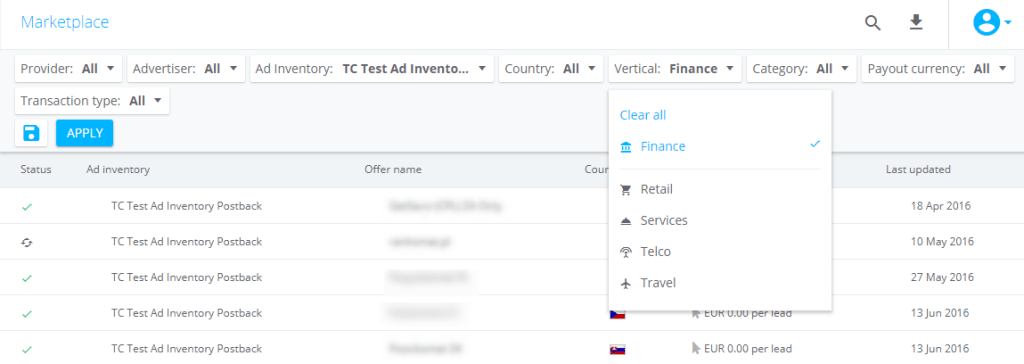This screenshot has width=1024, height=364.
Task: Click the 27 May 2016 date cell
Action: [x=942, y=278]
